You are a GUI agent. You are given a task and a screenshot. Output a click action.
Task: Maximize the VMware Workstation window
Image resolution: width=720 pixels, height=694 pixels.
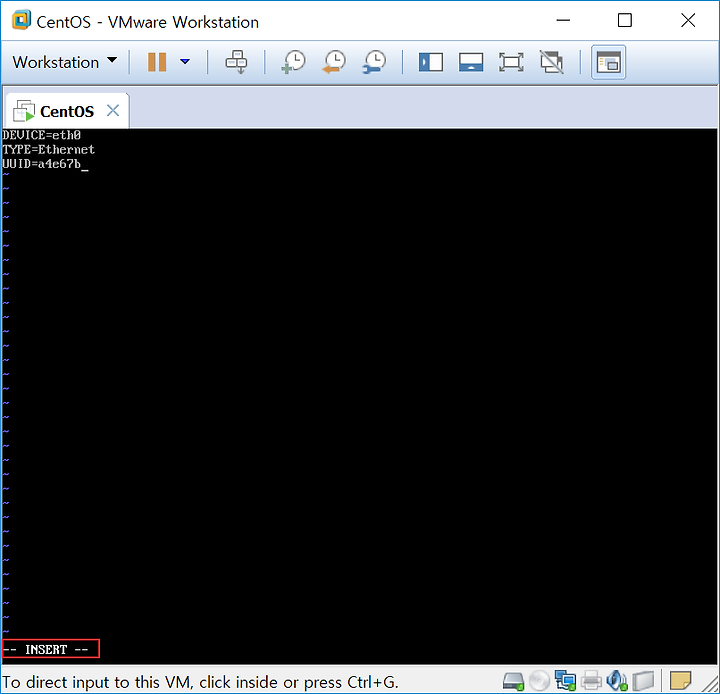click(624, 21)
